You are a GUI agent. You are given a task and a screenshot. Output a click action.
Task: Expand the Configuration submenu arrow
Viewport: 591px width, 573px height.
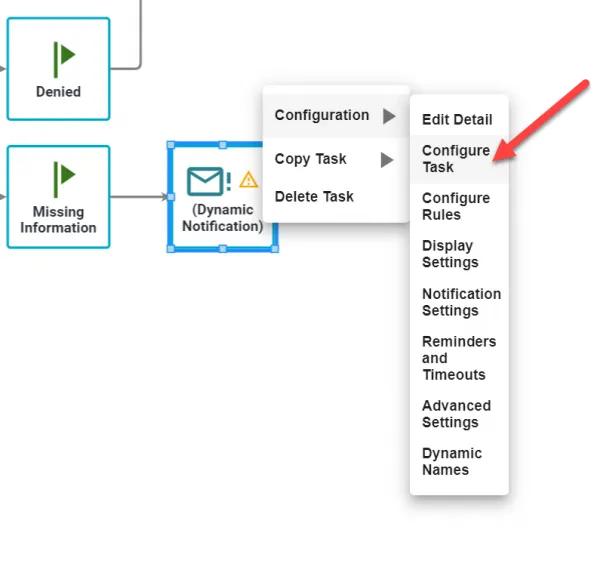[x=389, y=116]
